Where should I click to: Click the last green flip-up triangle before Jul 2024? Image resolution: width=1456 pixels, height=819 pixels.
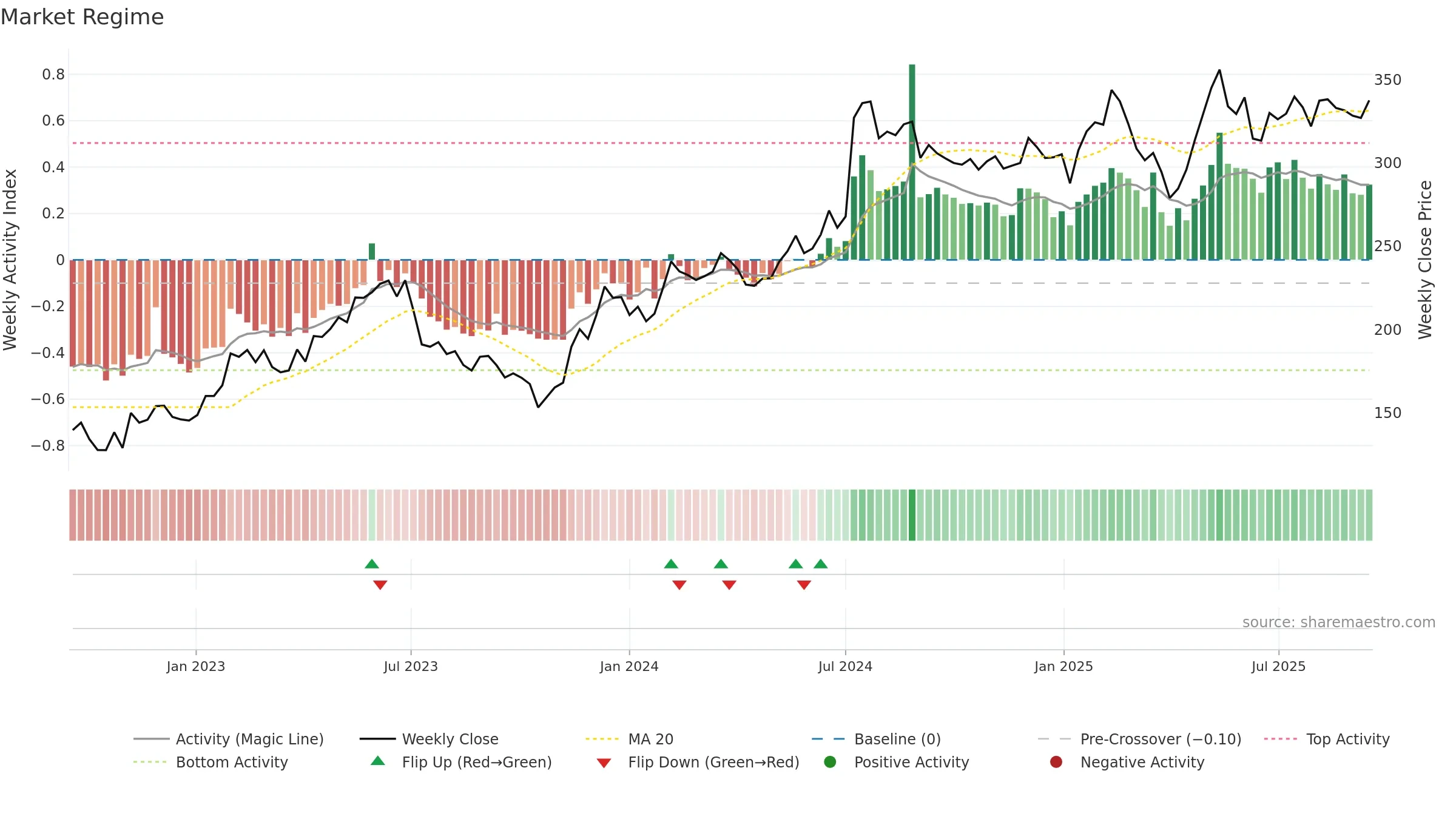point(821,564)
